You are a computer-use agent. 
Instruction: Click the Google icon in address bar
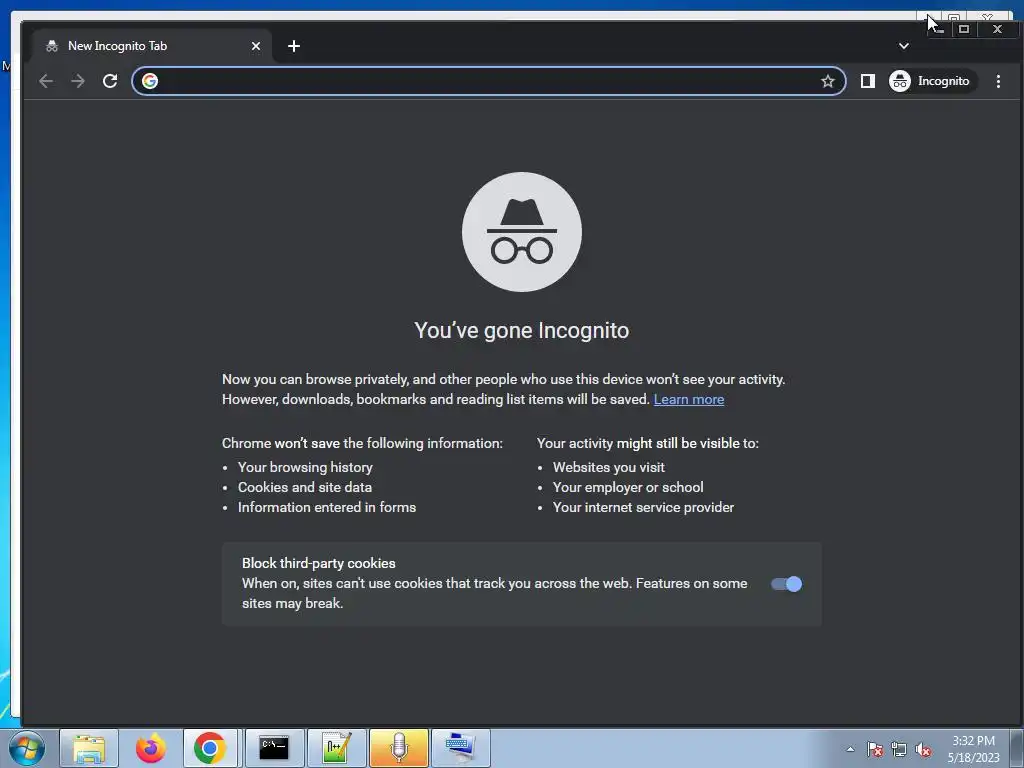[150, 81]
